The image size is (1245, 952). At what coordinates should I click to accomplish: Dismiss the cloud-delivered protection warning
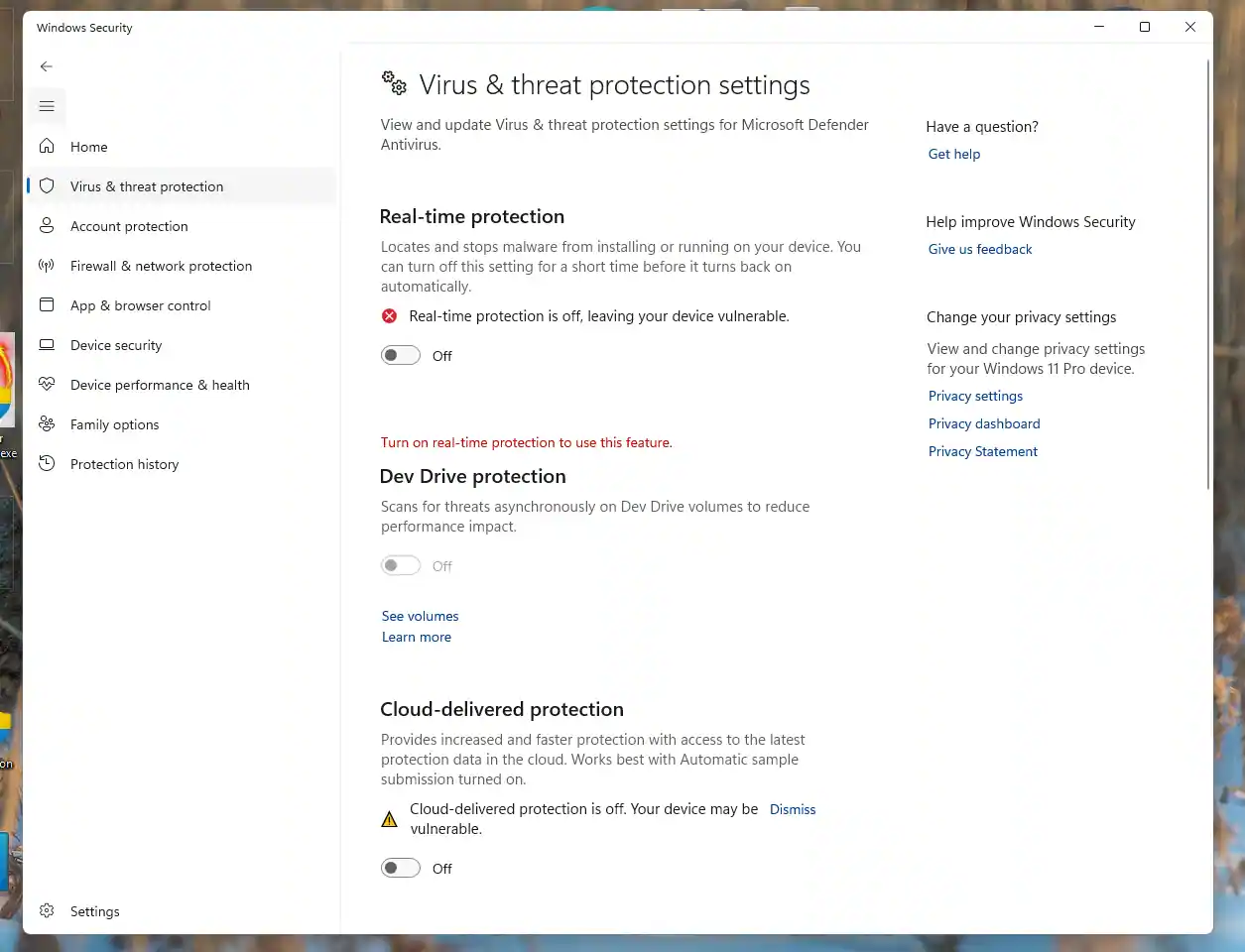point(792,808)
